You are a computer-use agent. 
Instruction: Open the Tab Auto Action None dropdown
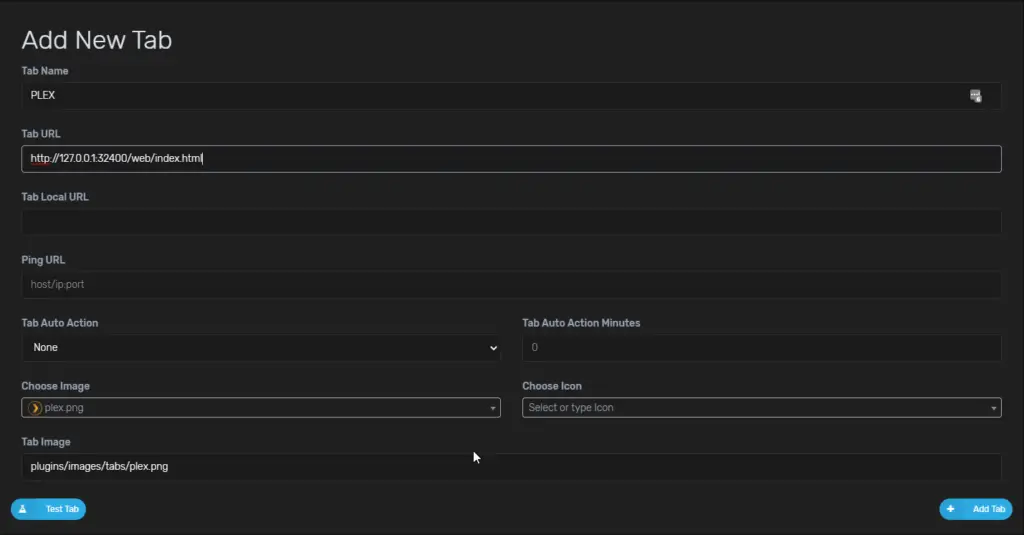(x=261, y=348)
